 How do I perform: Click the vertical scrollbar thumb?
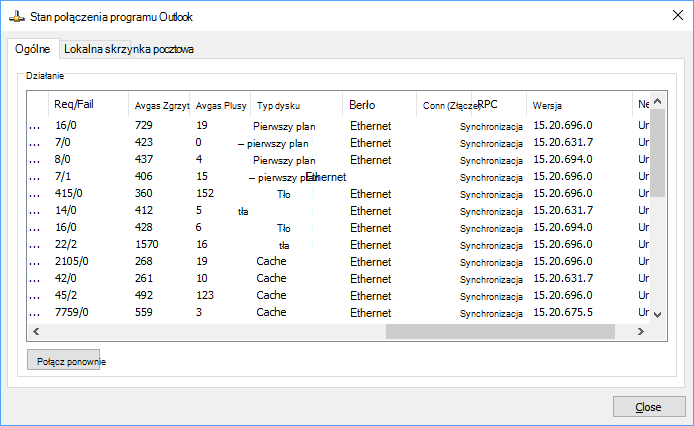click(658, 153)
